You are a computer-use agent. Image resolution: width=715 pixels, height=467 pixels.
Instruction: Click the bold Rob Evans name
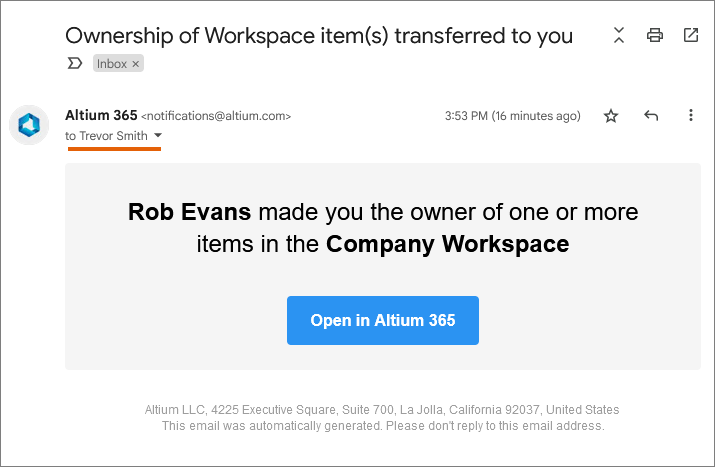tap(189, 212)
